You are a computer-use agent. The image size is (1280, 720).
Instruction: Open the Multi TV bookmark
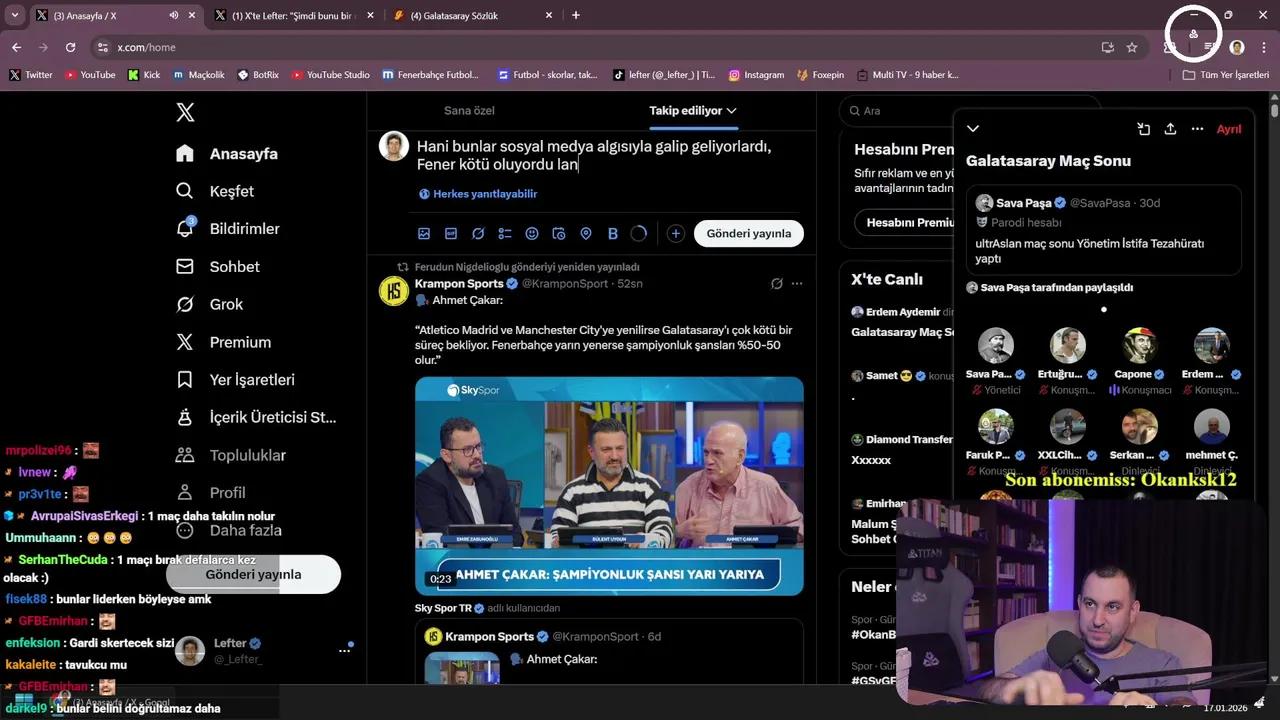[x=907, y=75]
